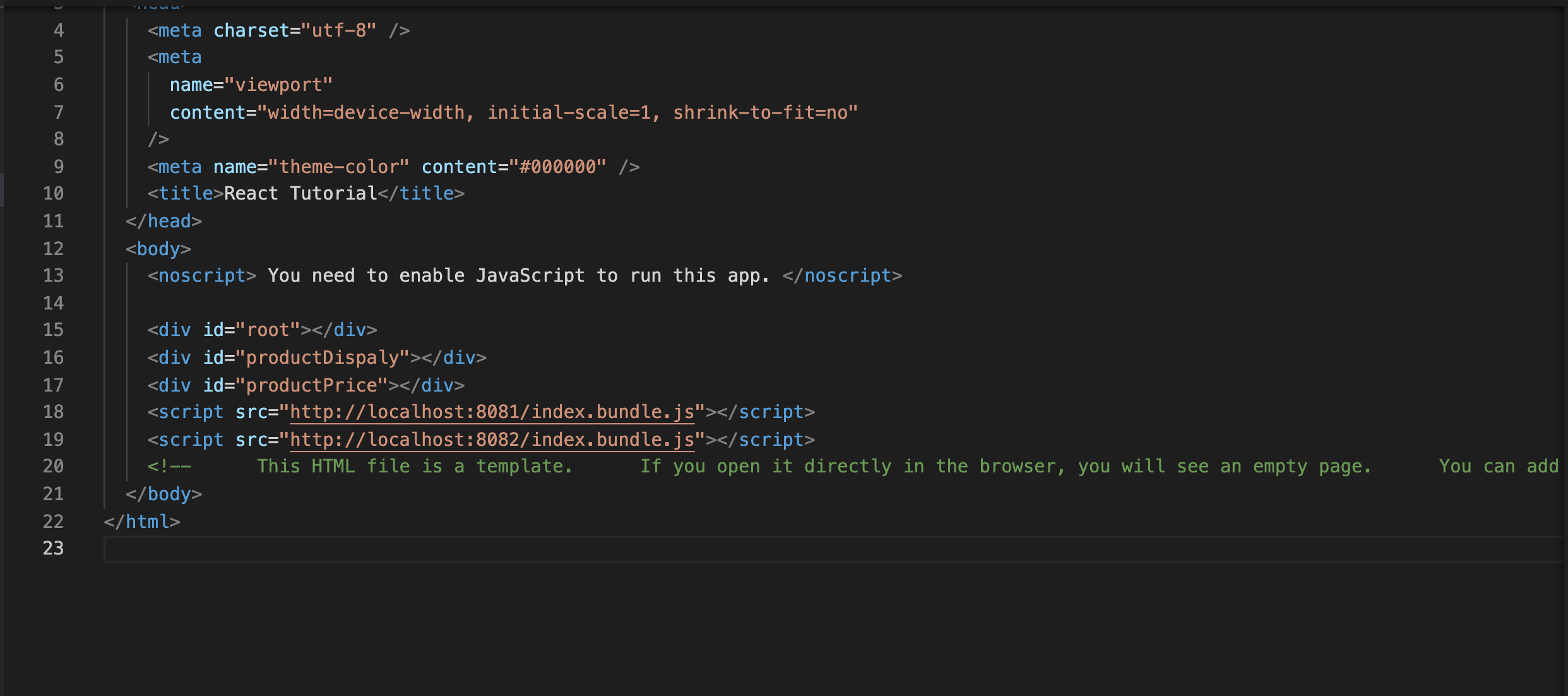Click line number 4 in the gutter
Image resolution: width=1568 pixels, height=696 pixels.
pyautogui.click(x=59, y=30)
